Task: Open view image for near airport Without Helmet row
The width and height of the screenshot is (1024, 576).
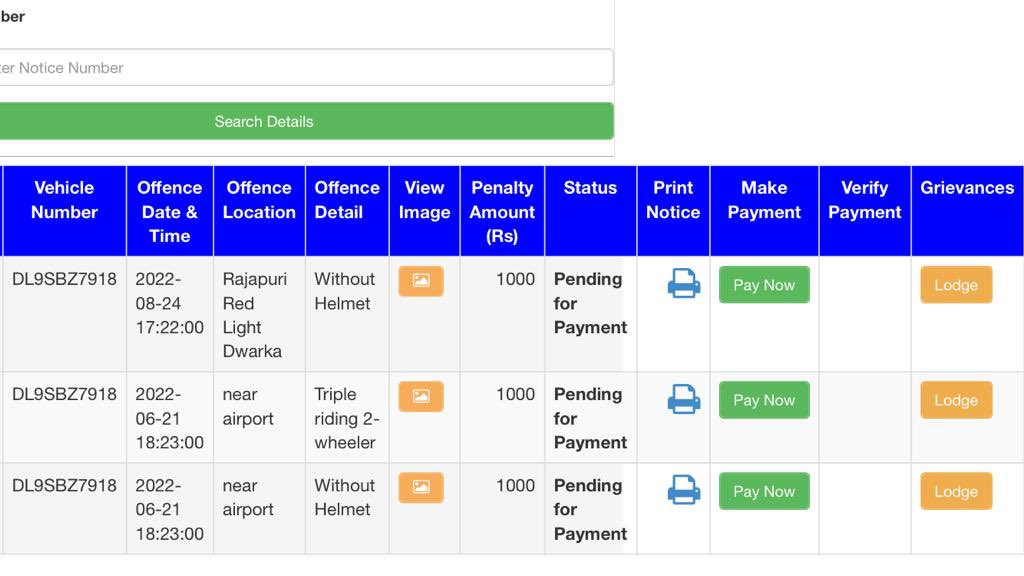Action: [421, 487]
